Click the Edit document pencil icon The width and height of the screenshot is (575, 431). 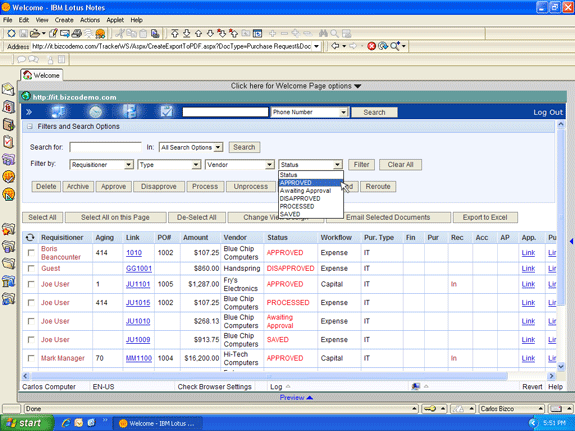pos(53,34)
